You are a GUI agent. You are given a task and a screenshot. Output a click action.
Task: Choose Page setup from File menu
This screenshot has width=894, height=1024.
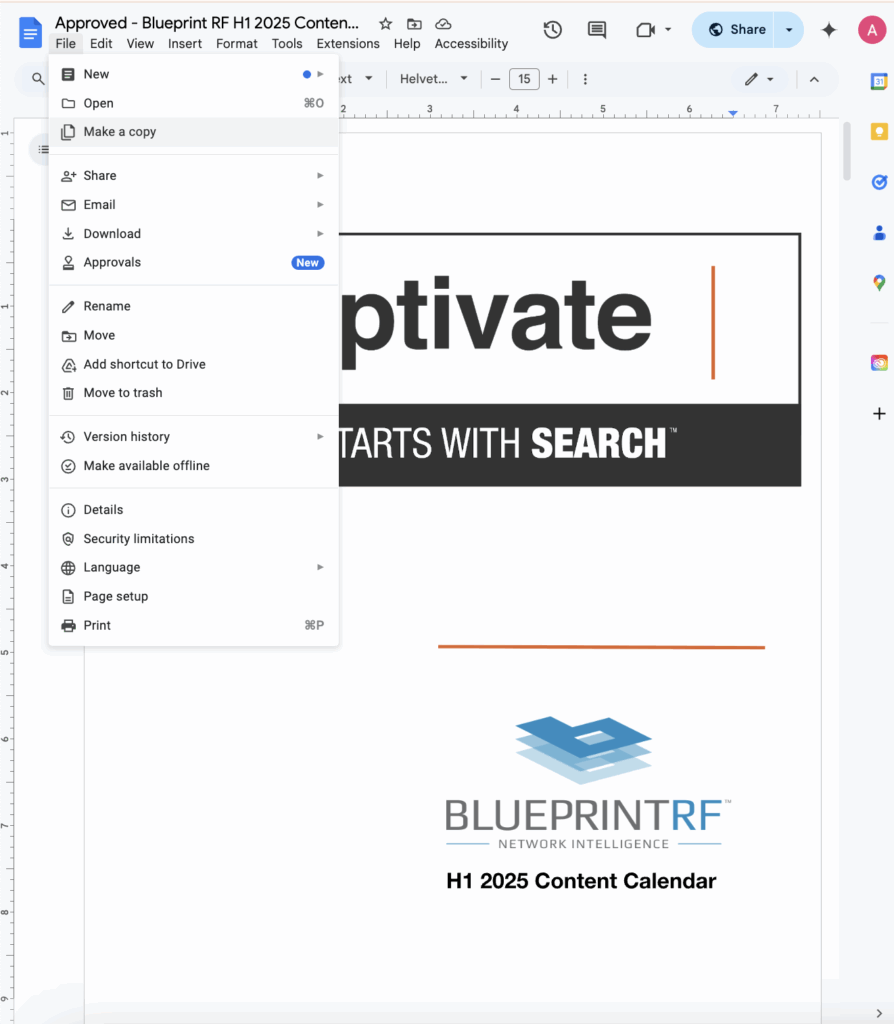[115, 596]
